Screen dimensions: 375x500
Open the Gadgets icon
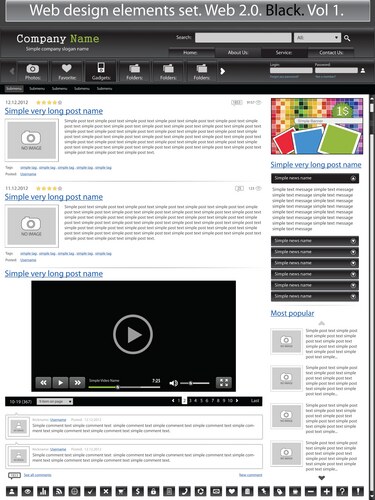pyautogui.click(x=101, y=68)
